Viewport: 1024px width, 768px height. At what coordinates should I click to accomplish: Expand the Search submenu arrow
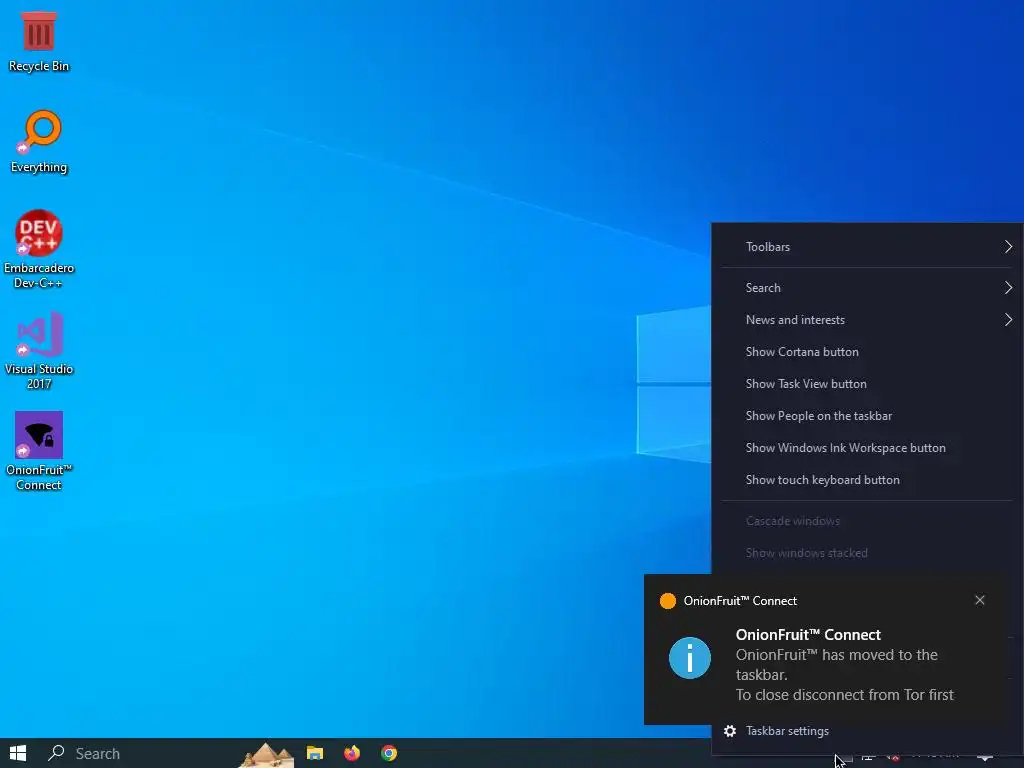click(x=1008, y=288)
